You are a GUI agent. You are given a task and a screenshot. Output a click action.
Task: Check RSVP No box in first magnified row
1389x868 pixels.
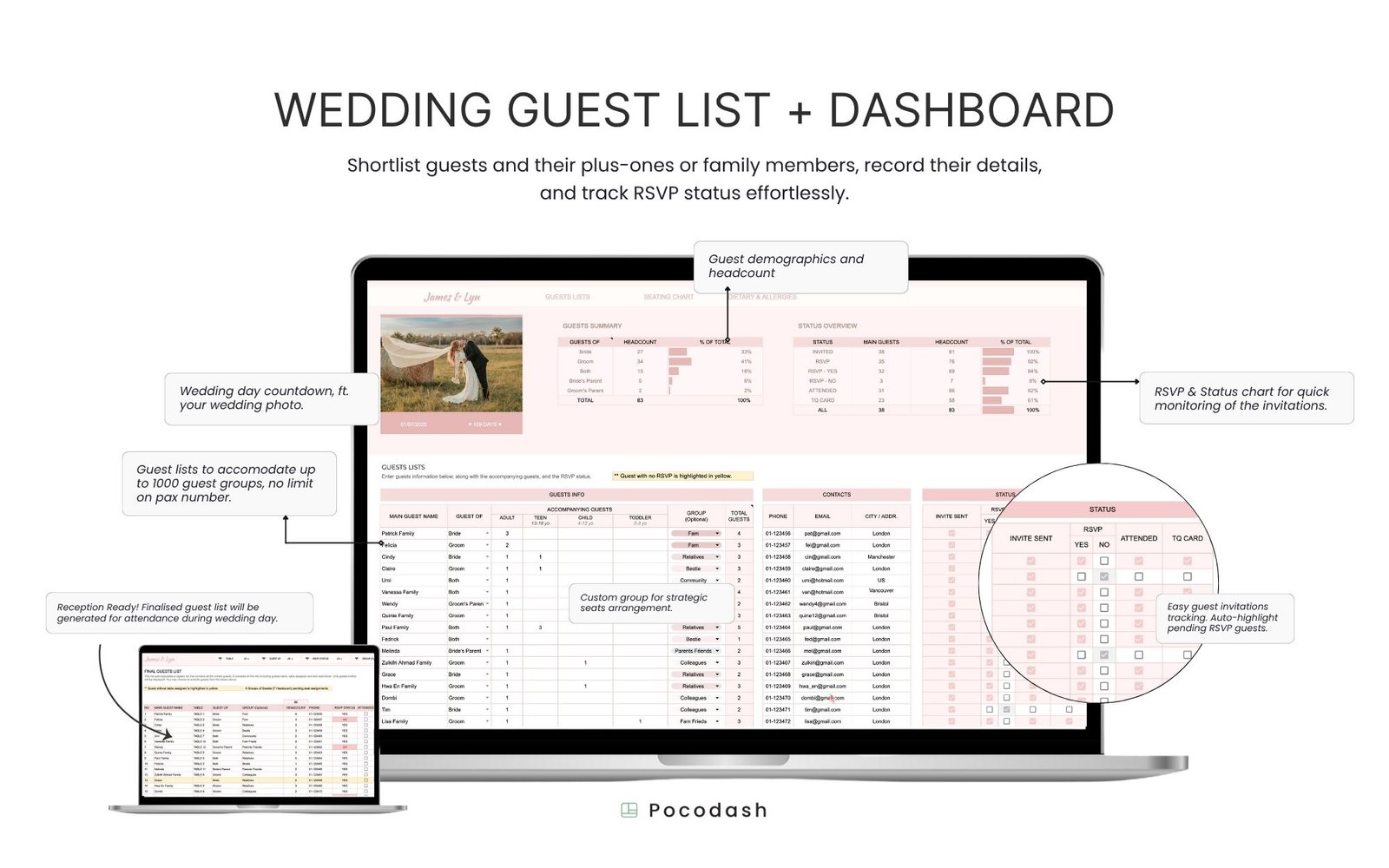(1104, 561)
